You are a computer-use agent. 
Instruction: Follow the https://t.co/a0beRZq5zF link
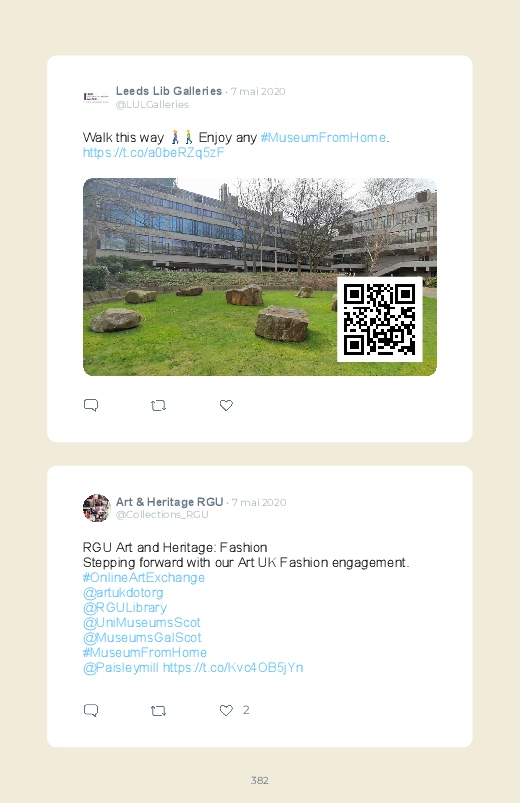pos(154,153)
